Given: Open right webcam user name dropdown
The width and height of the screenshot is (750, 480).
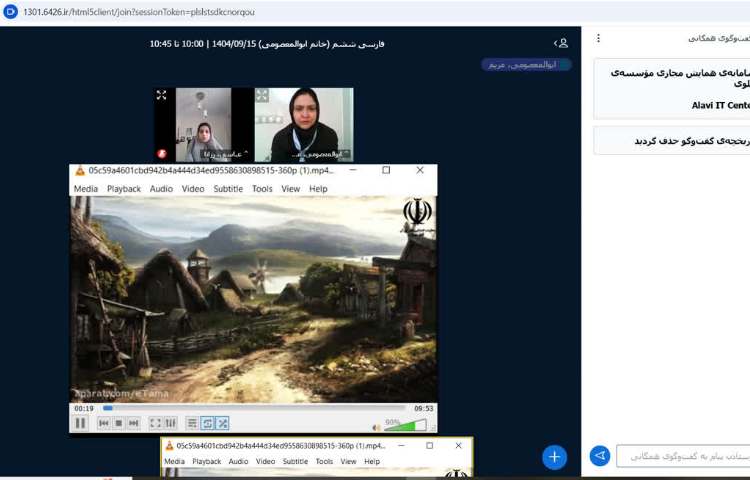Looking at the screenshot, I should point(321,154).
